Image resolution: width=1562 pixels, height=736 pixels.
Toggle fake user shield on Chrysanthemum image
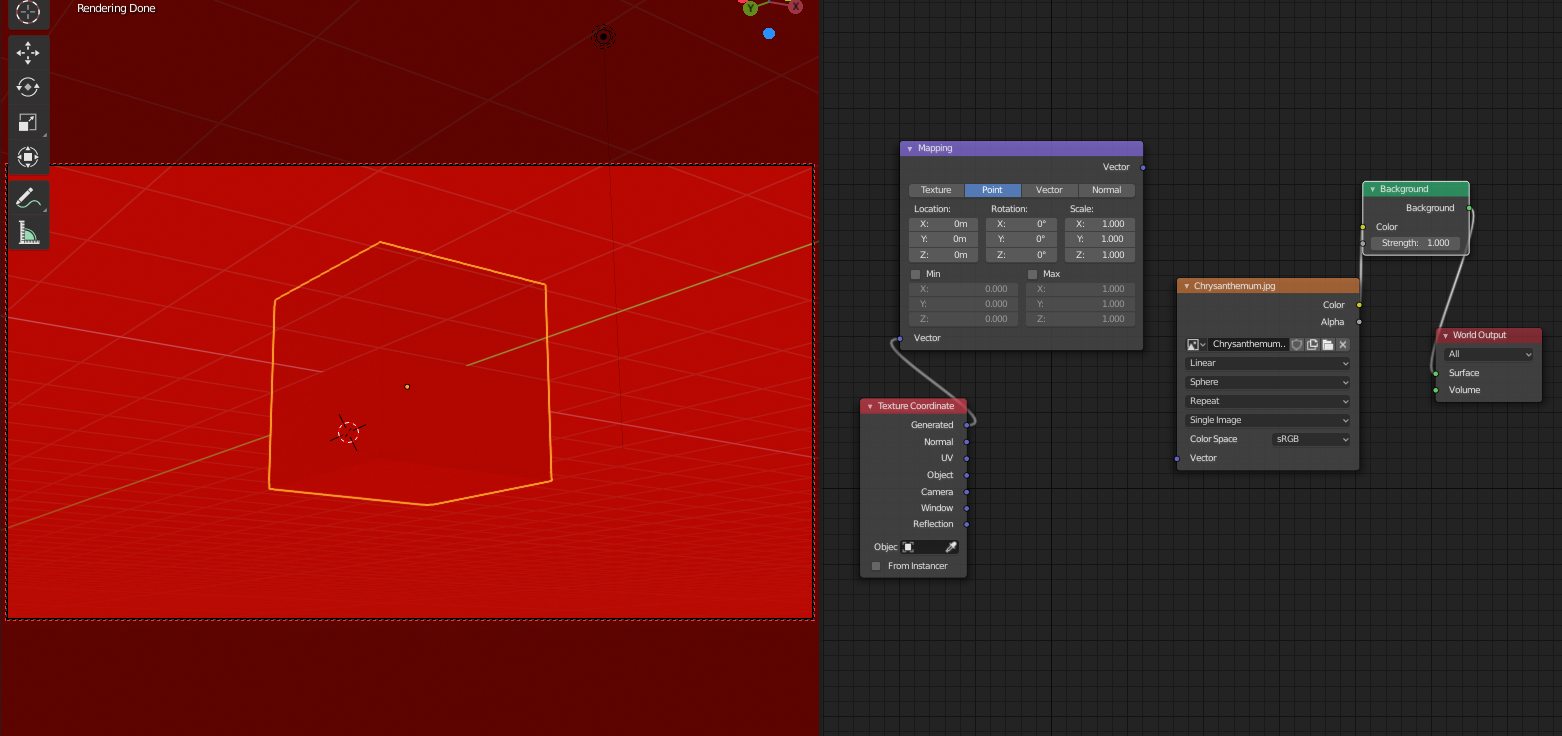click(1297, 344)
